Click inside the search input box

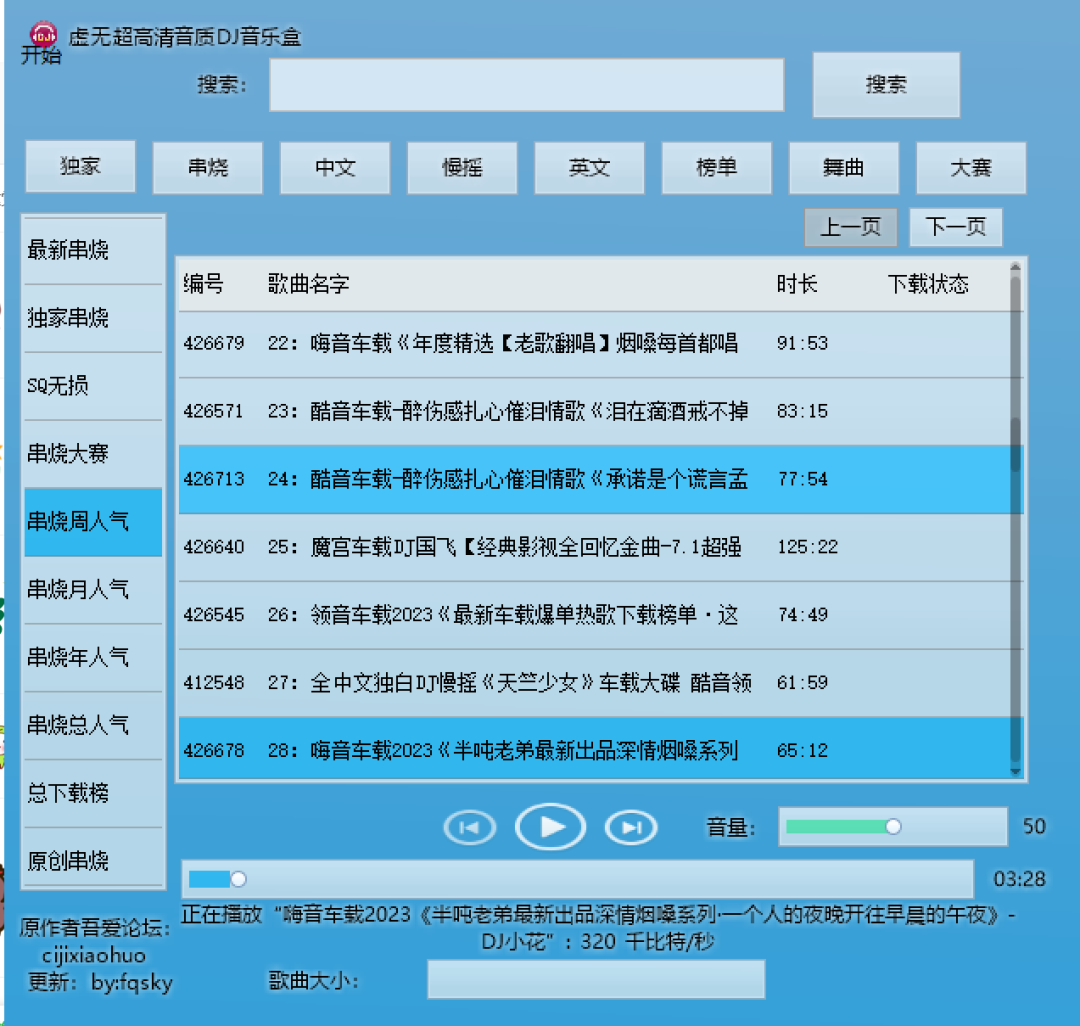tap(527, 85)
